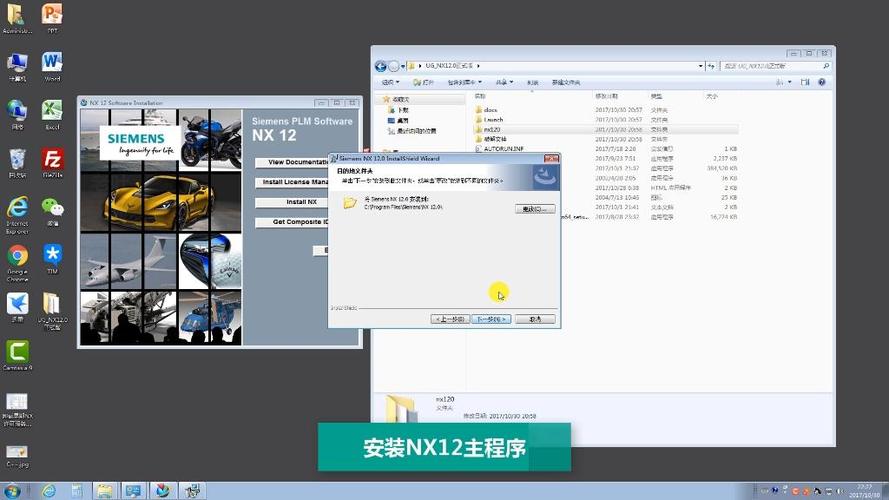Close the InstallShield Wizard dialog
This screenshot has width=889, height=500.
pos(551,159)
